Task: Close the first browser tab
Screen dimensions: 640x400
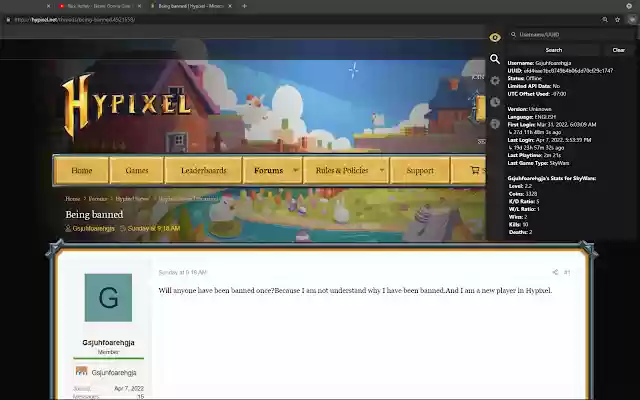Action: point(49,6)
